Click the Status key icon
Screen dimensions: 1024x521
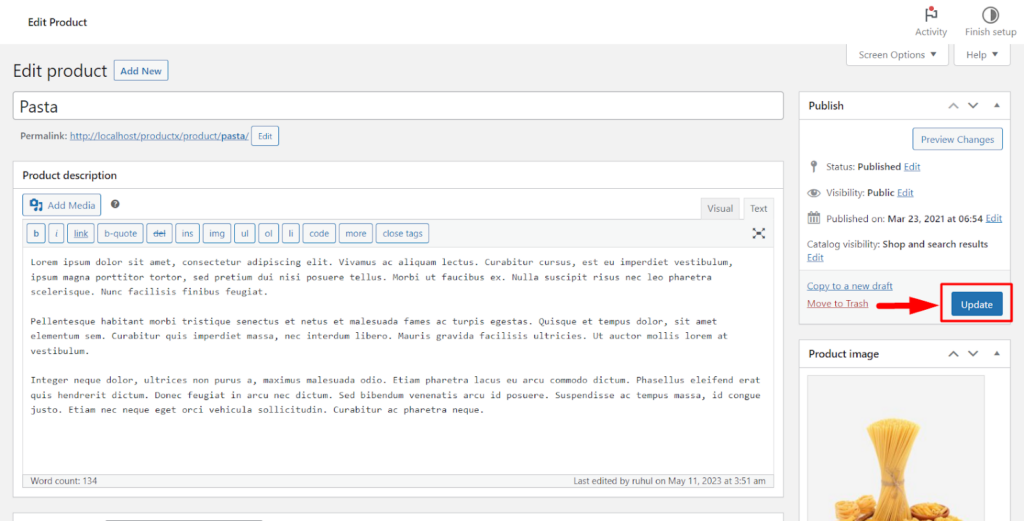click(x=814, y=166)
